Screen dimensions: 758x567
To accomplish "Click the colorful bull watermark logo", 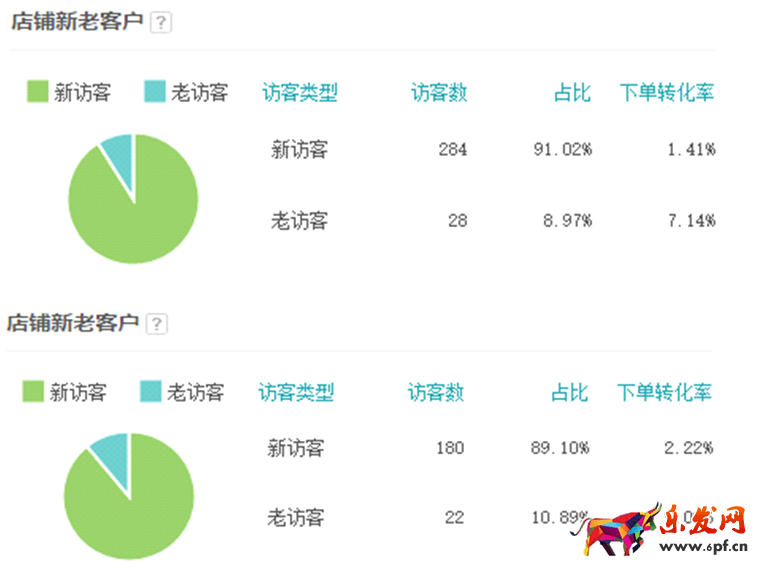I will point(616,529).
